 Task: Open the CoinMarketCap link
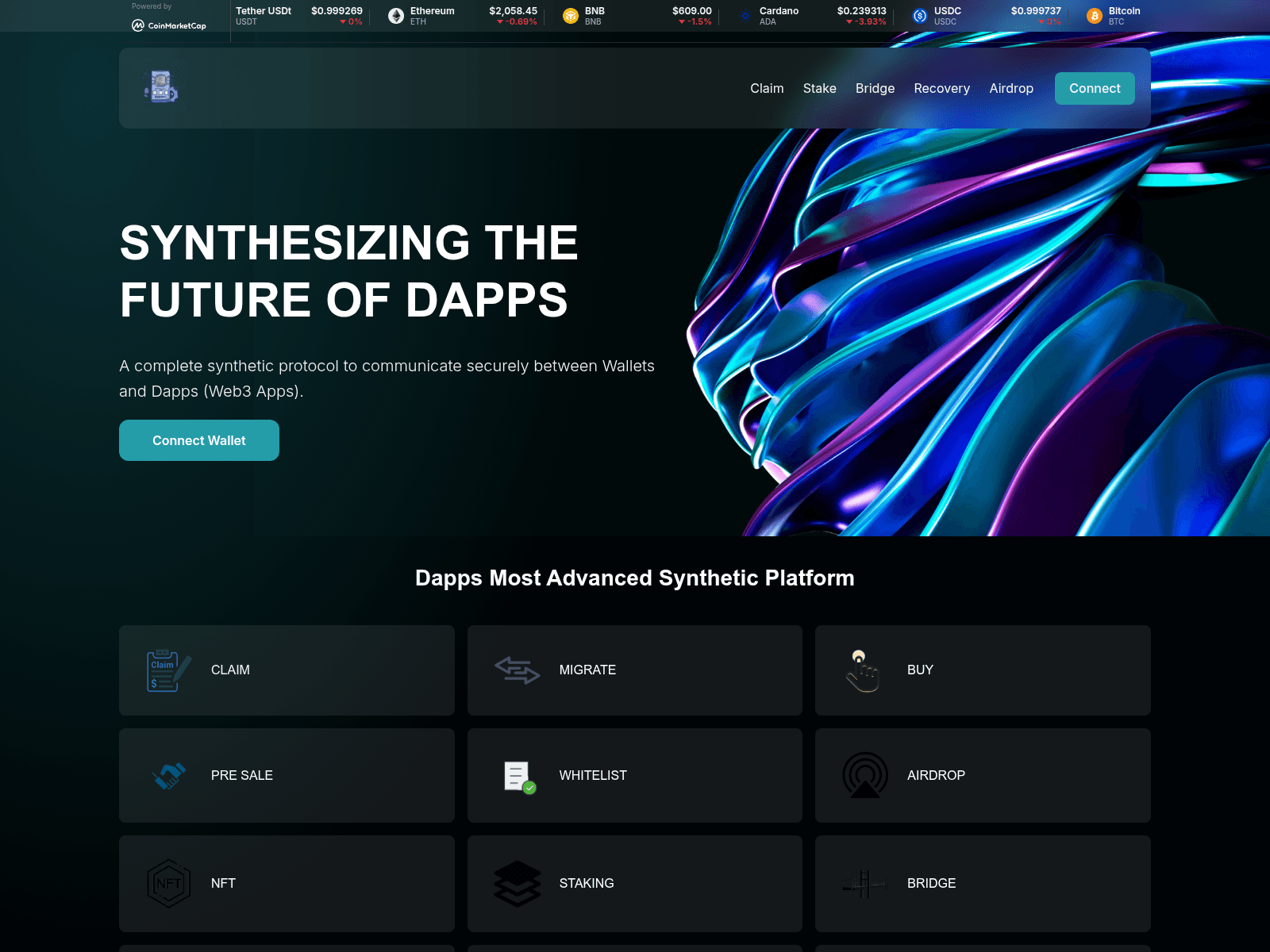[169, 25]
